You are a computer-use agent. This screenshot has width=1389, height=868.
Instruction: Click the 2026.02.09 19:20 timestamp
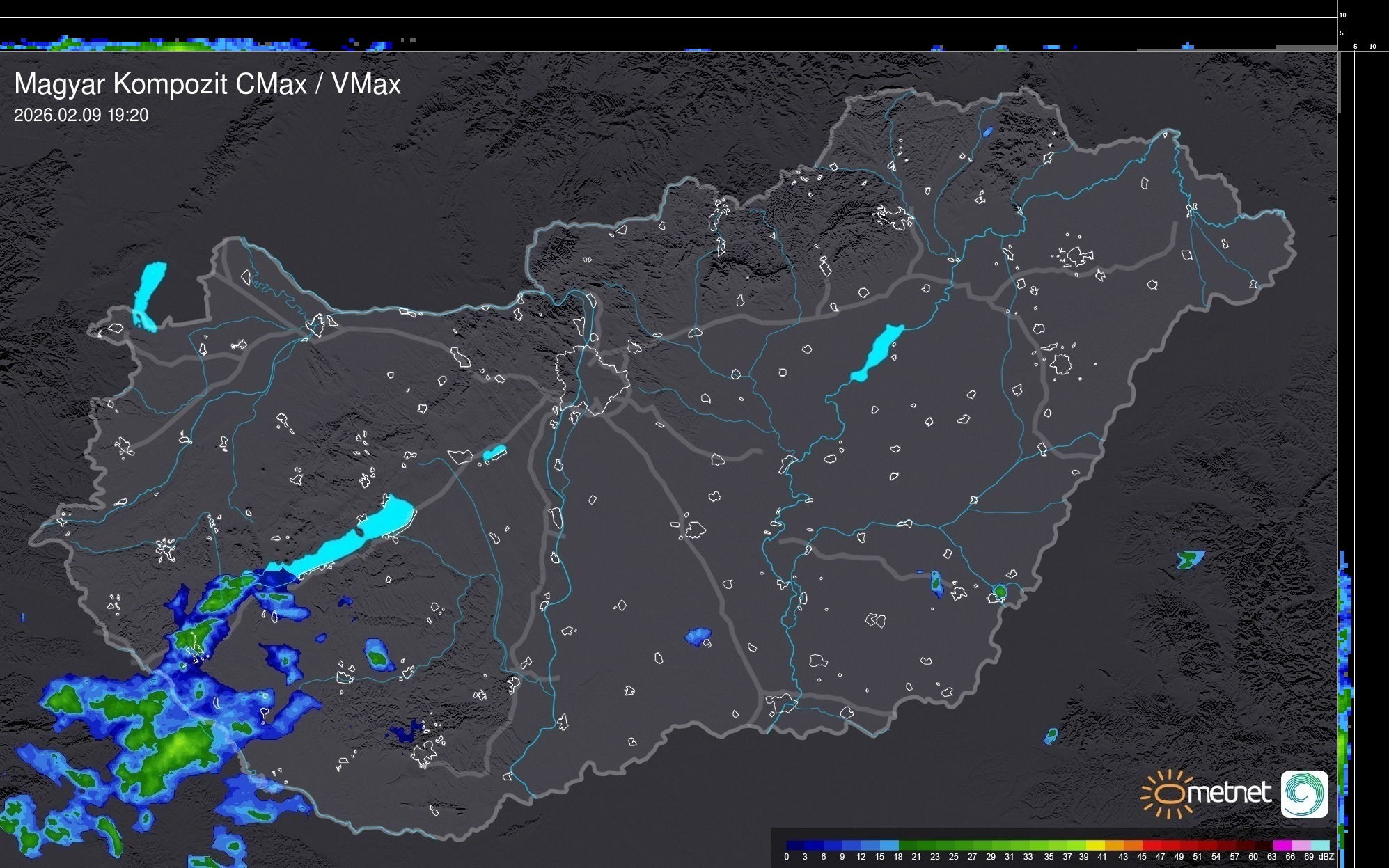pos(81,116)
